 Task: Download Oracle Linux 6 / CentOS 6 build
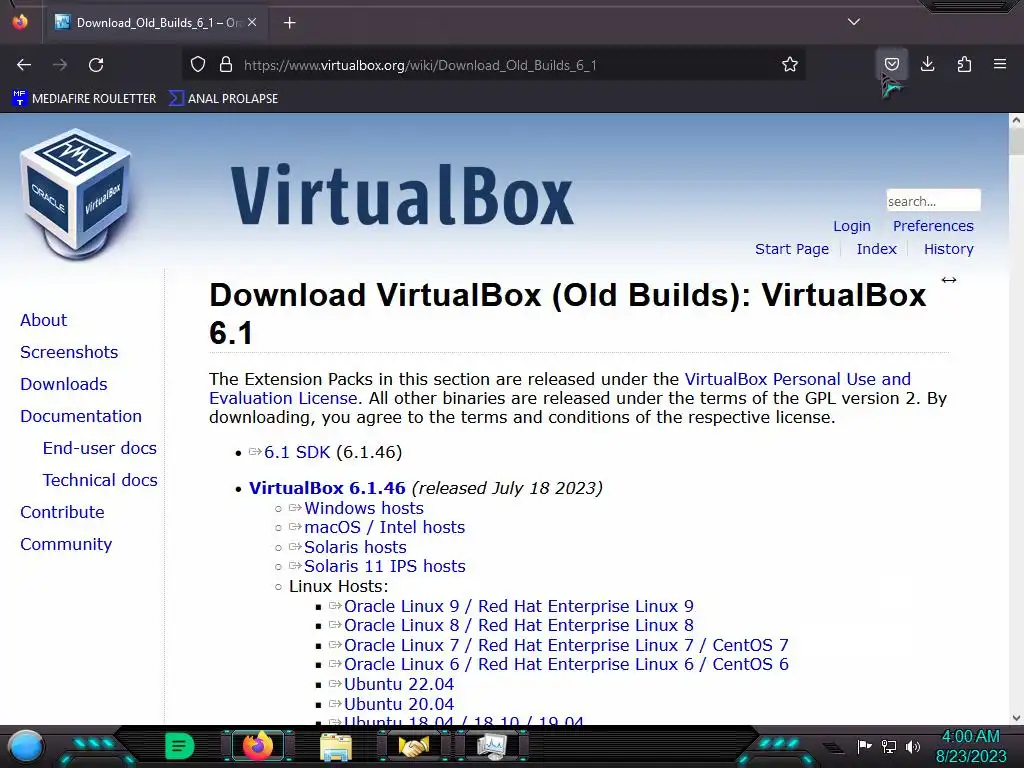566,664
